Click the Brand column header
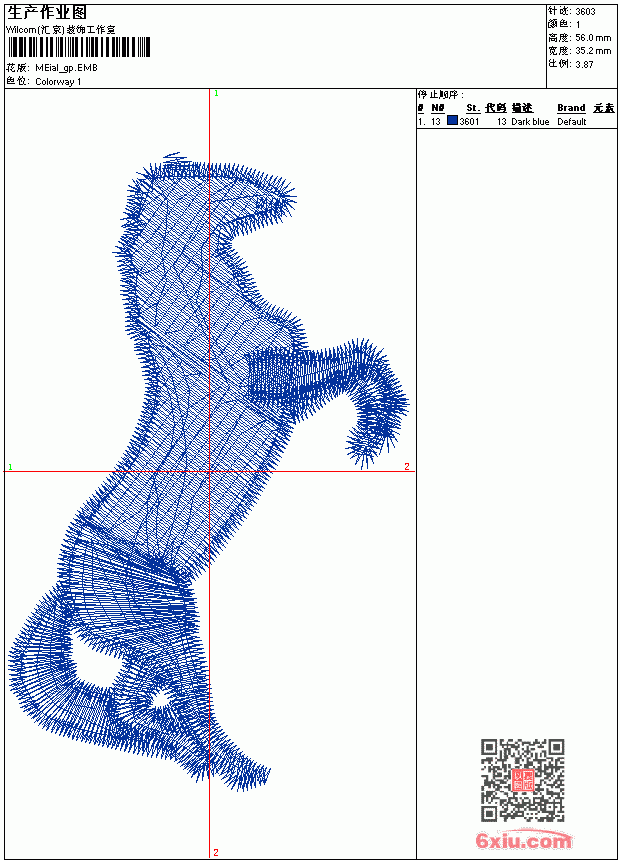The height and width of the screenshot is (860, 620). pyautogui.click(x=571, y=108)
